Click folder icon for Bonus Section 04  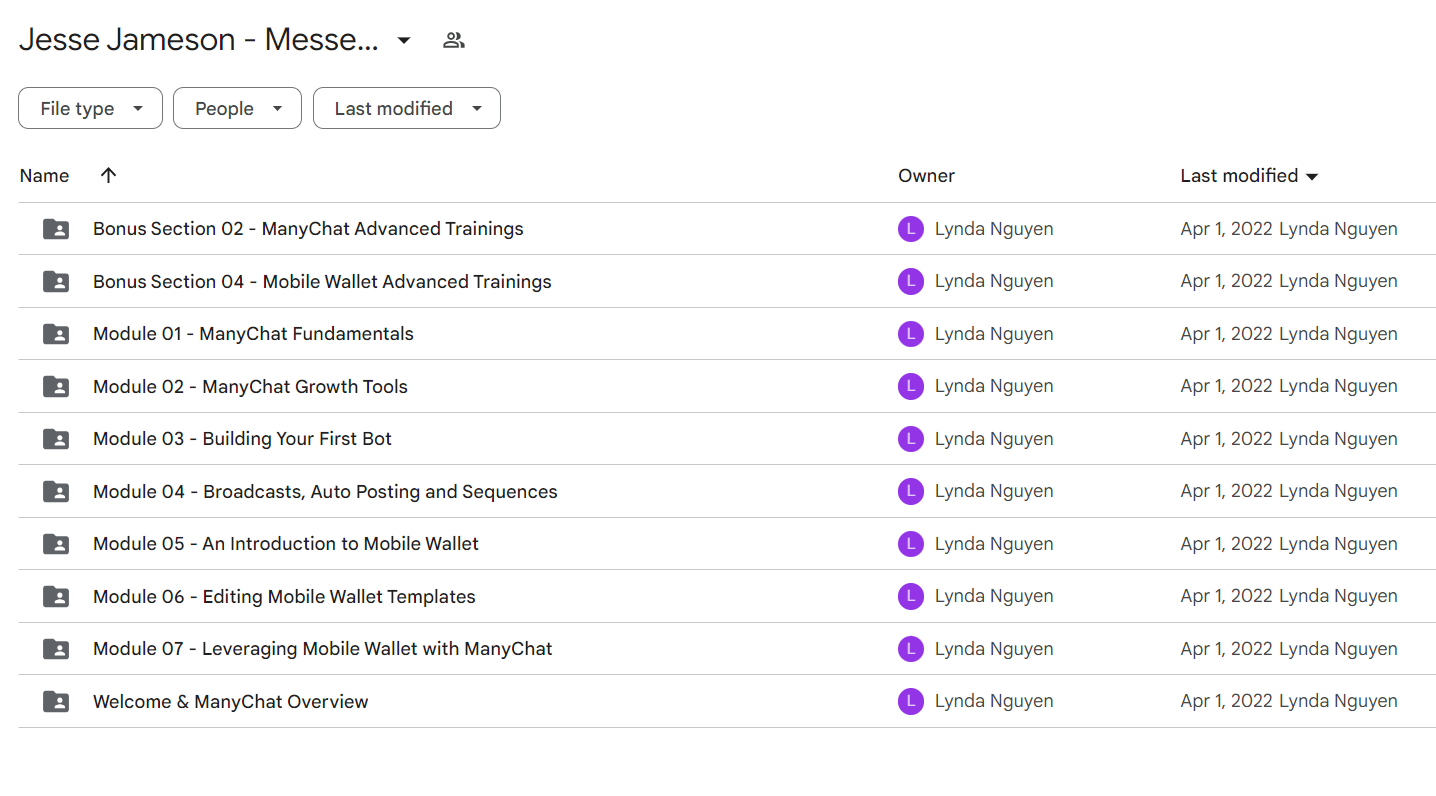[56, 282]
